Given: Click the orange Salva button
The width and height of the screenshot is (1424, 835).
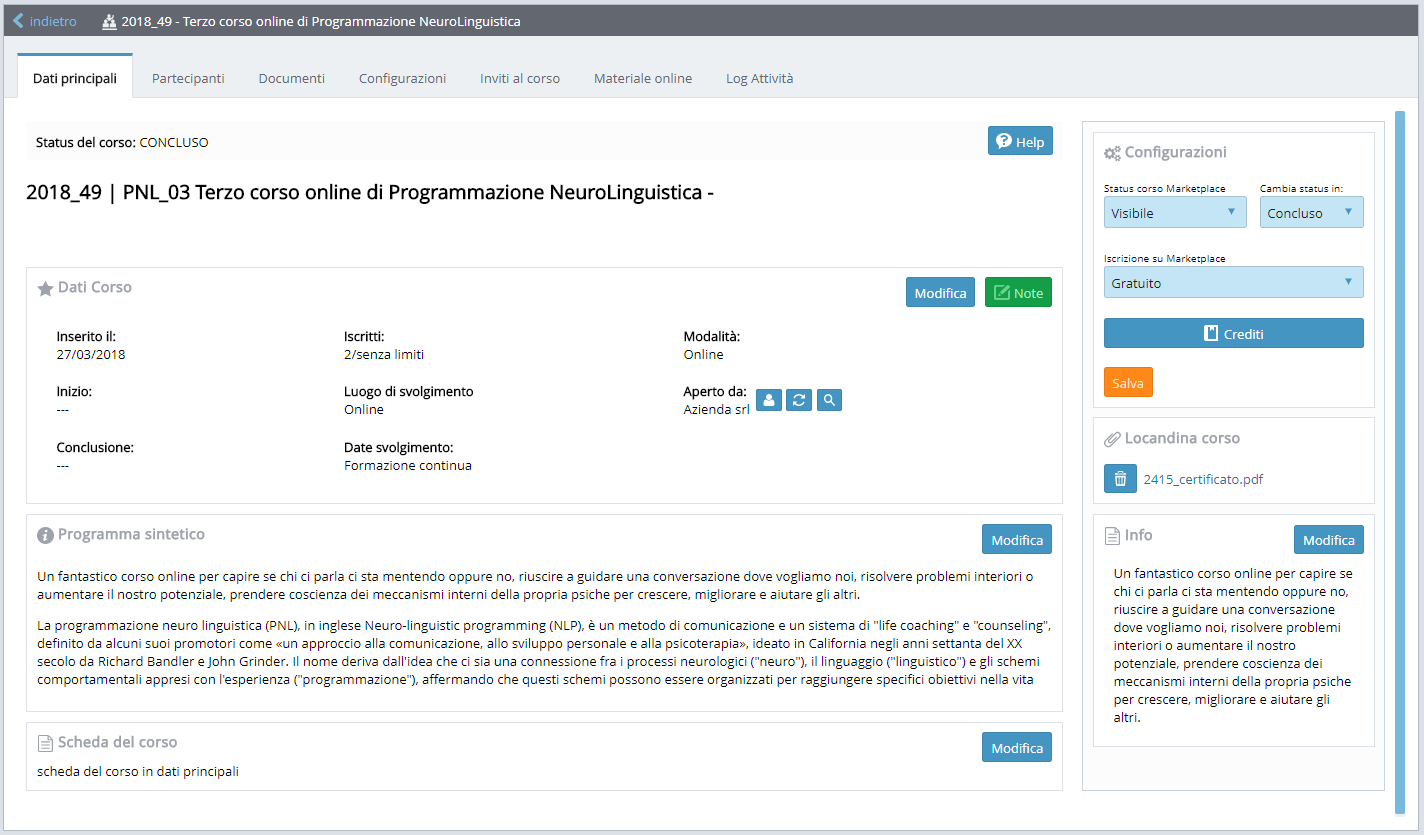Looking at the screenshot, I should [1128, 382].
